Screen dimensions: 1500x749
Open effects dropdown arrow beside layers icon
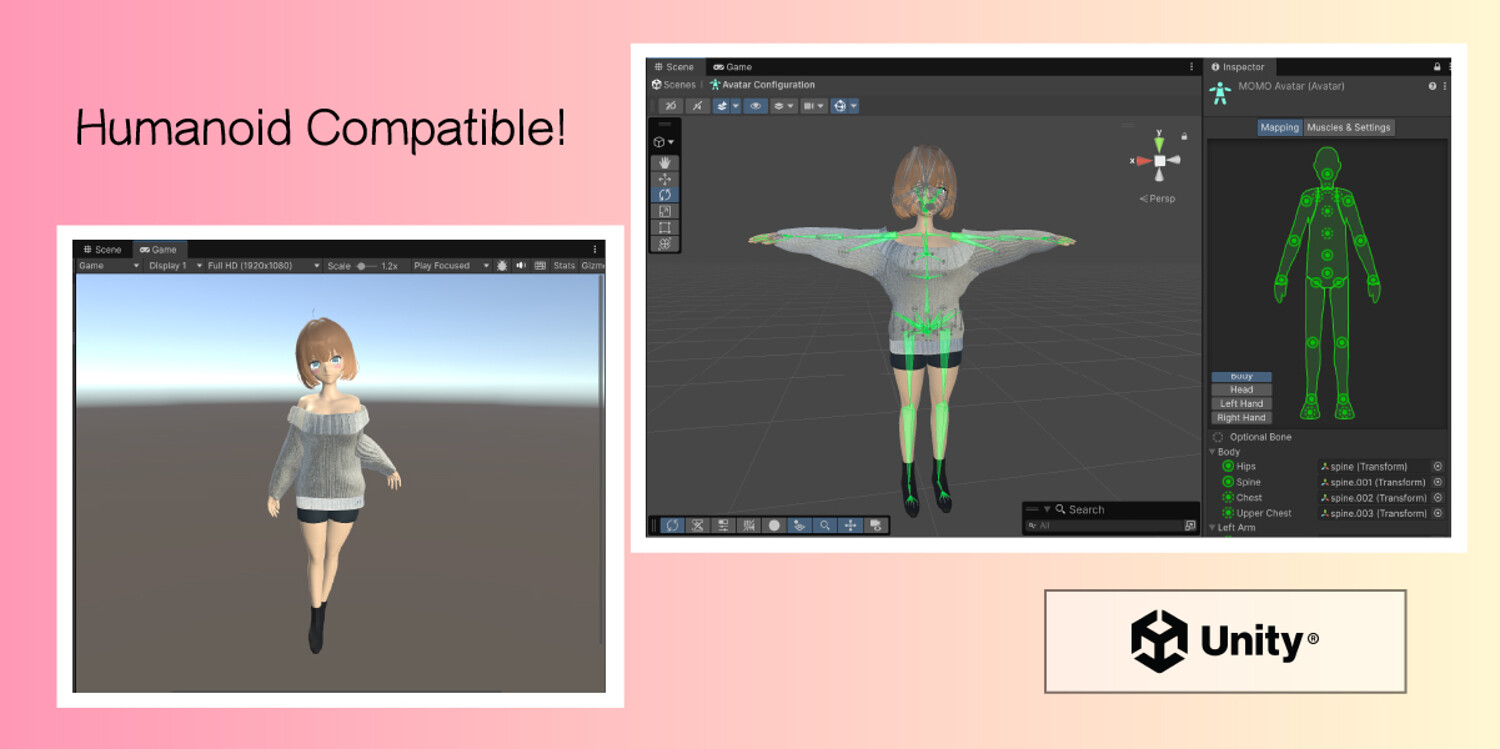735,105
